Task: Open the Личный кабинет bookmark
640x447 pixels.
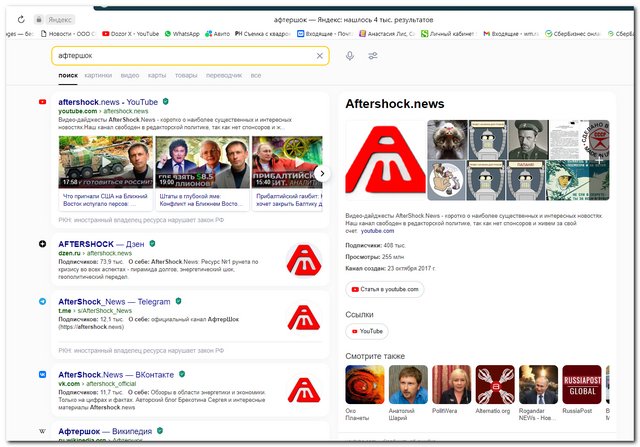Action: (448, 34)
